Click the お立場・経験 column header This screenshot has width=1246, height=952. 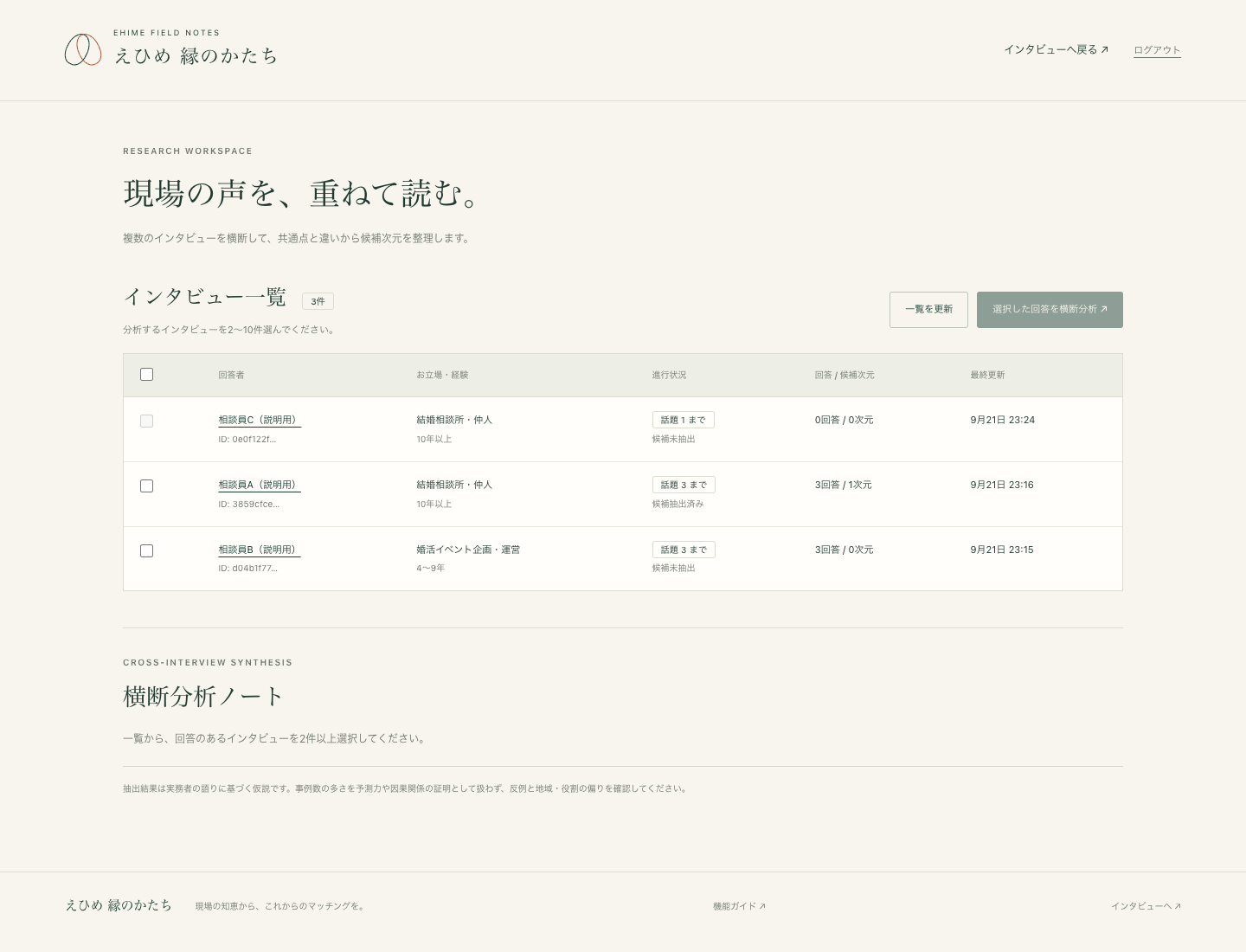coord(442,375)
